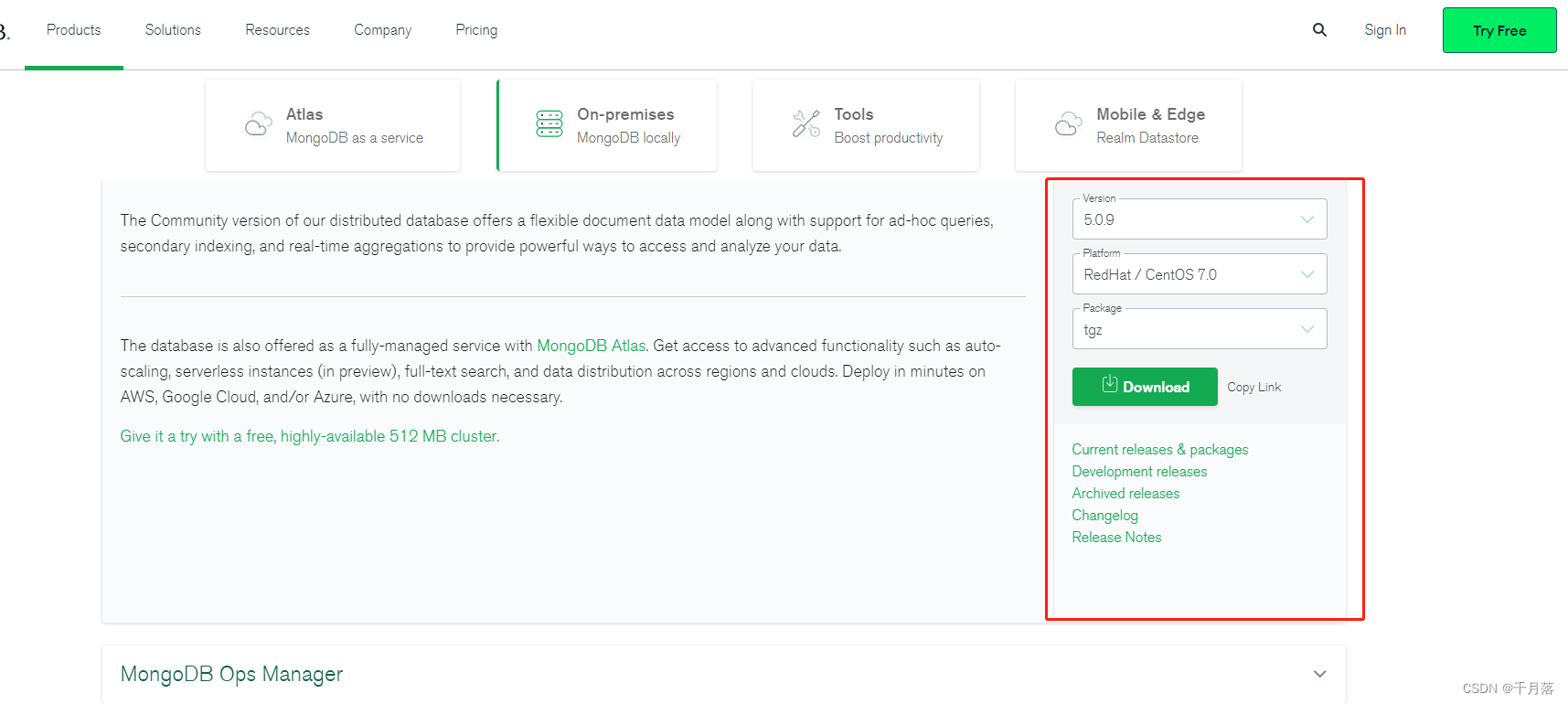Open the Package tgz dropdown
This screenshot has width=1568, height=704.
click(x=1200, y=329)
